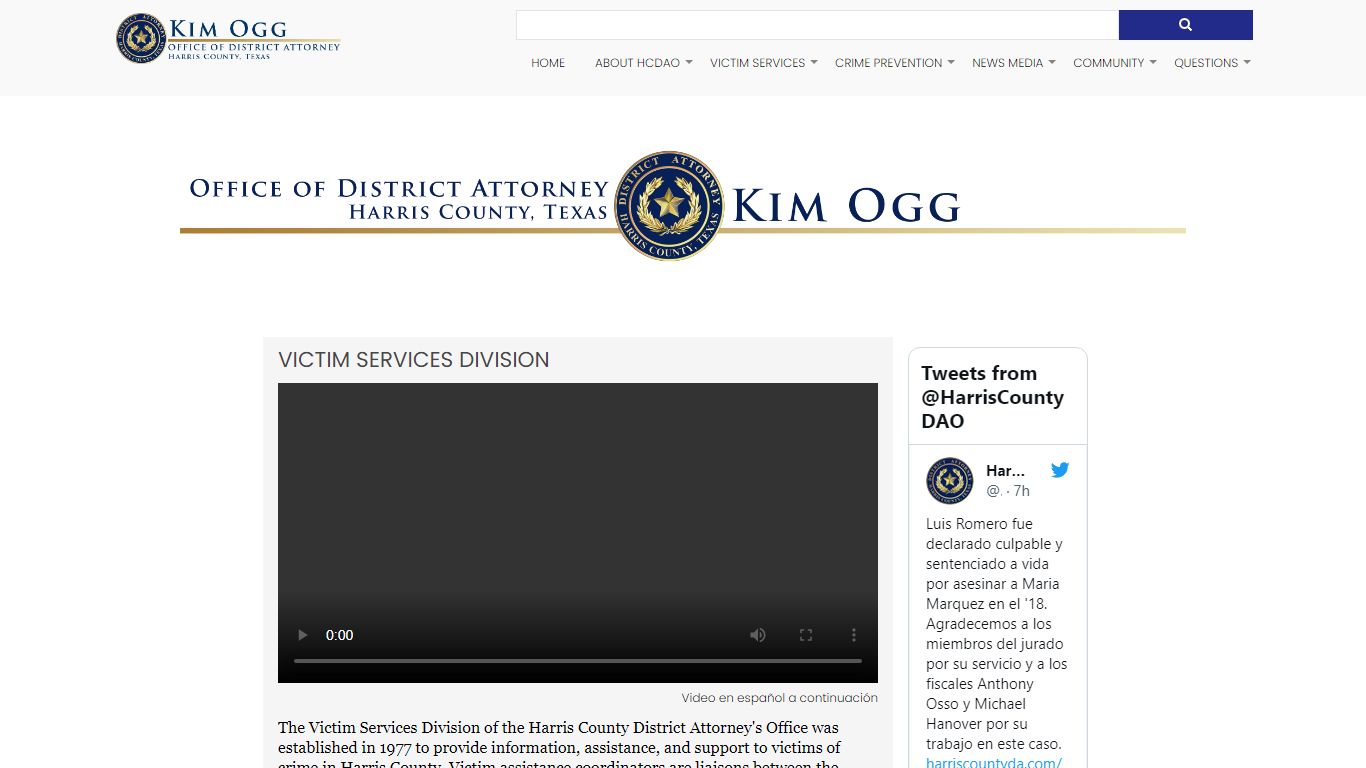Expand the COMMUNITY dropdown arrow
Viewport: 1366px width, 768px height.
[1153, 63]
